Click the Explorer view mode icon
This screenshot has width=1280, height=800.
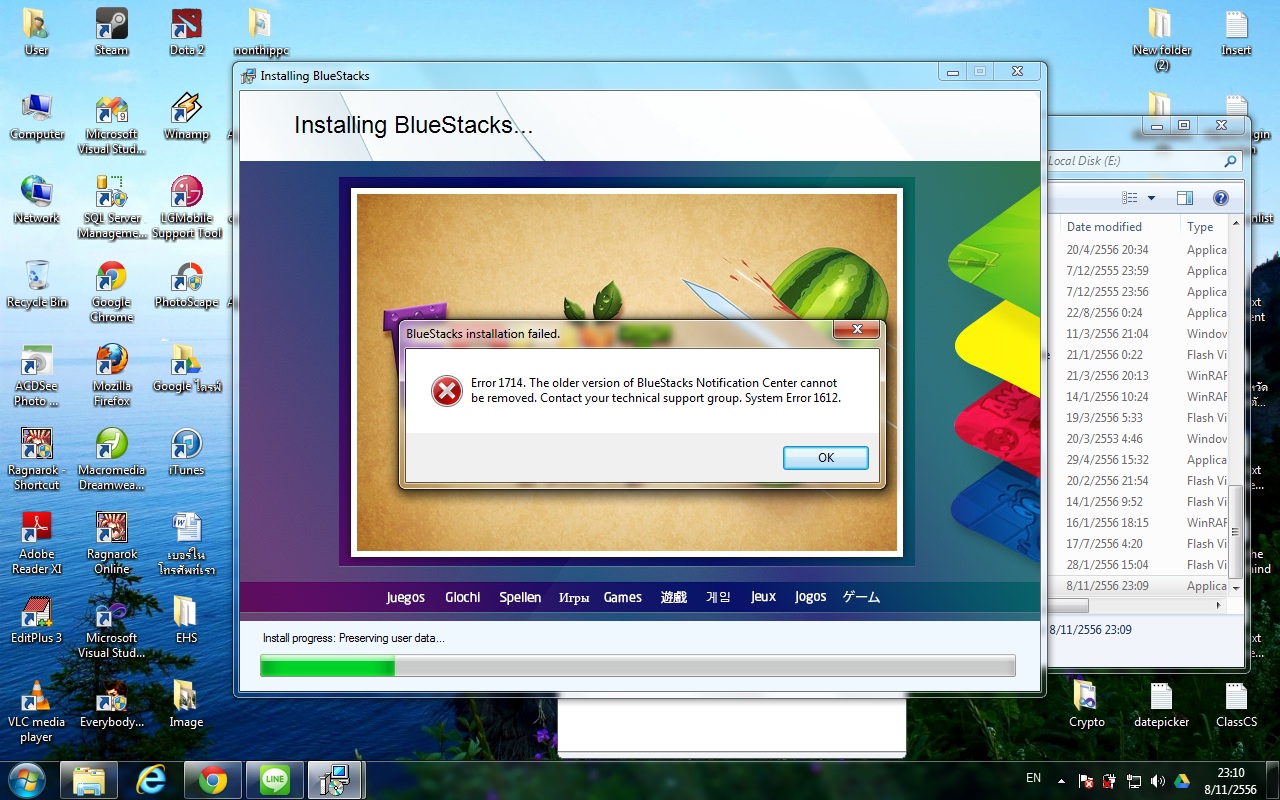(x=1130, y=198)
